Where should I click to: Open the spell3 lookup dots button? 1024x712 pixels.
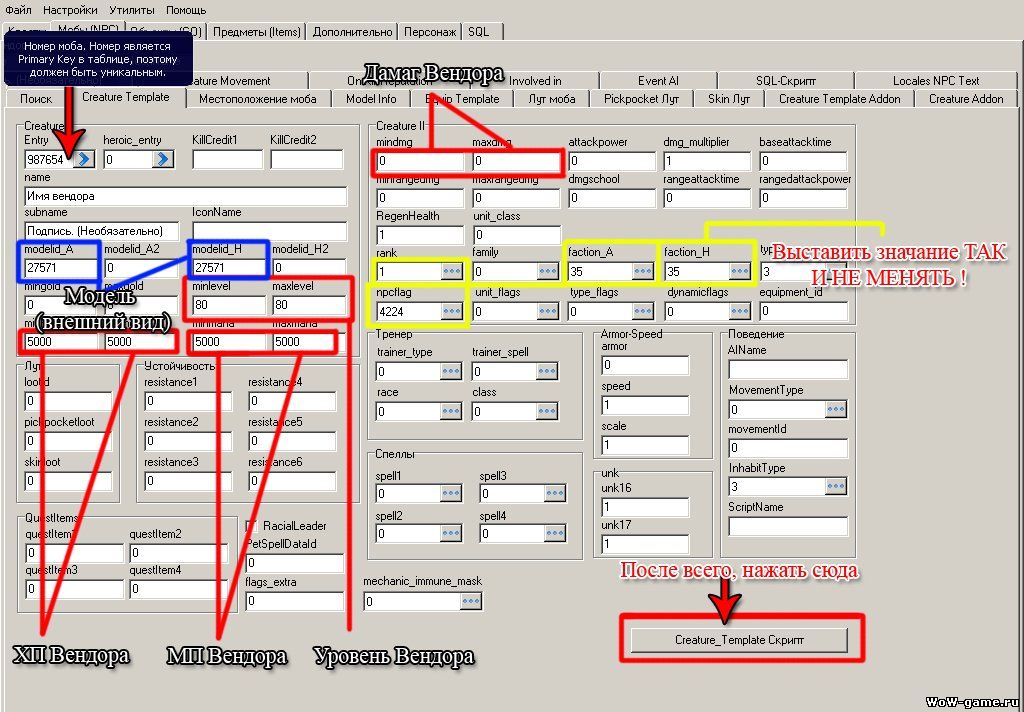(x=555, y=493)
